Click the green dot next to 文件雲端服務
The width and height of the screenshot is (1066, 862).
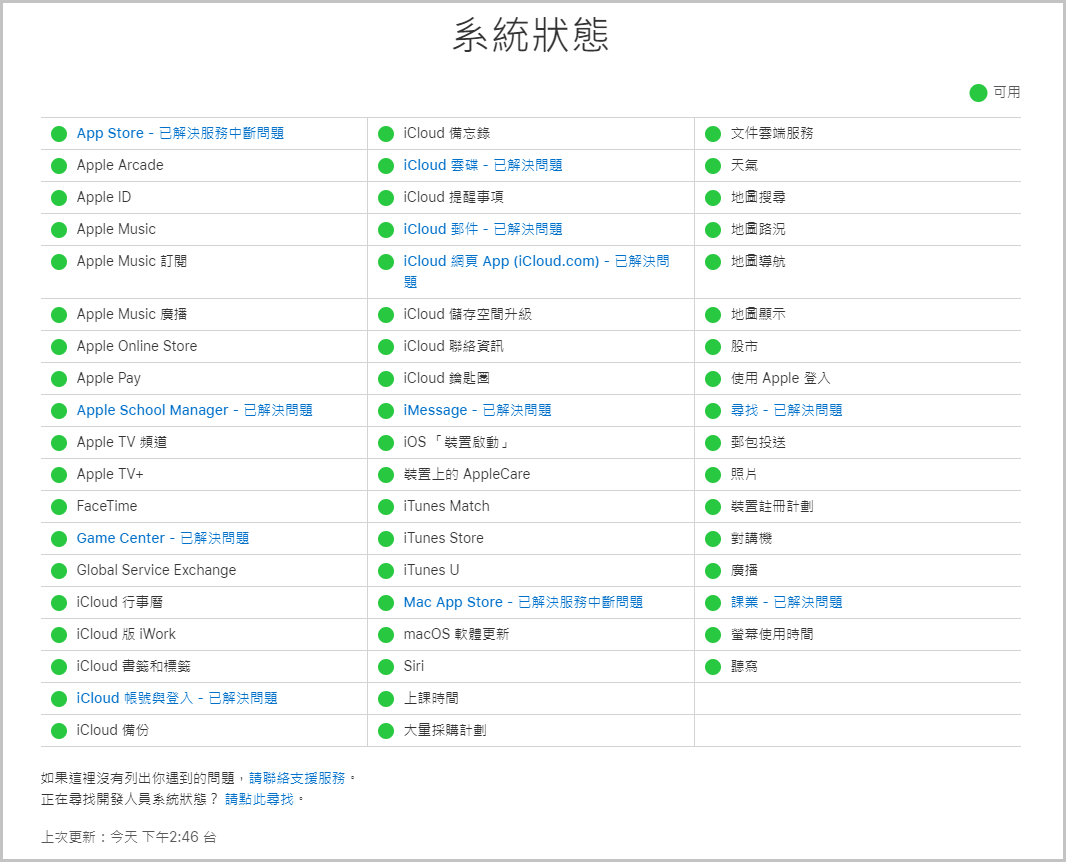click(713, 134)
